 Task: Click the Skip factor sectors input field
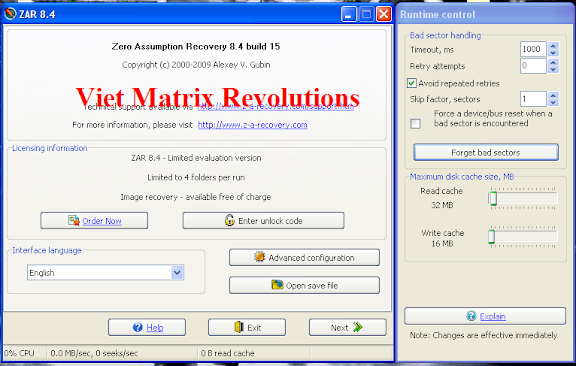tap(533, 99)
